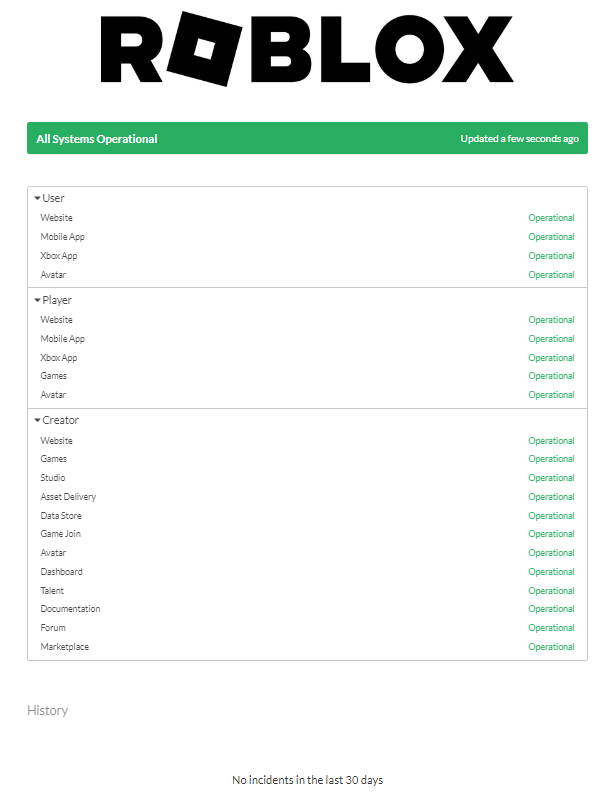Click Updated a few seconds ago text
Screen dimensions: 606x803
point(519,139)
